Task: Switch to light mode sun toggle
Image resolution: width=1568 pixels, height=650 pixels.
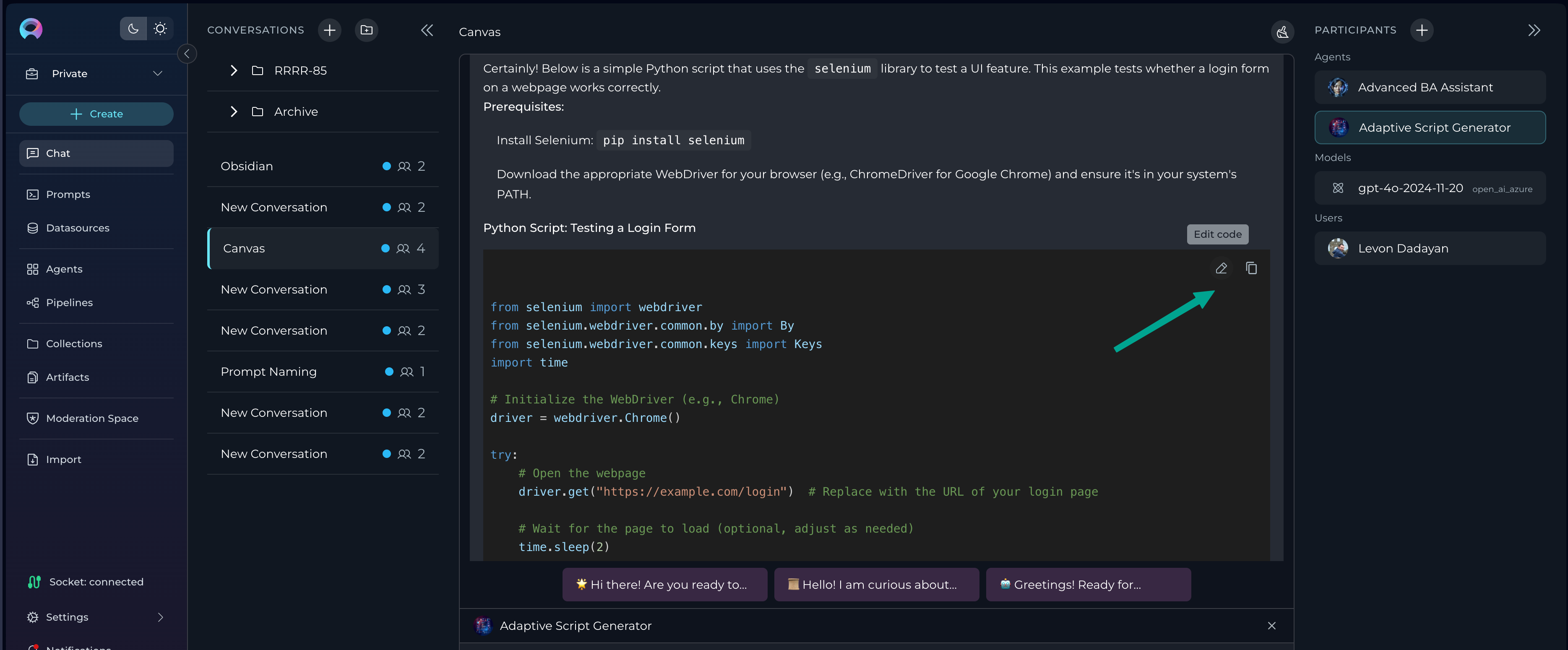Action: click(160, 29)
